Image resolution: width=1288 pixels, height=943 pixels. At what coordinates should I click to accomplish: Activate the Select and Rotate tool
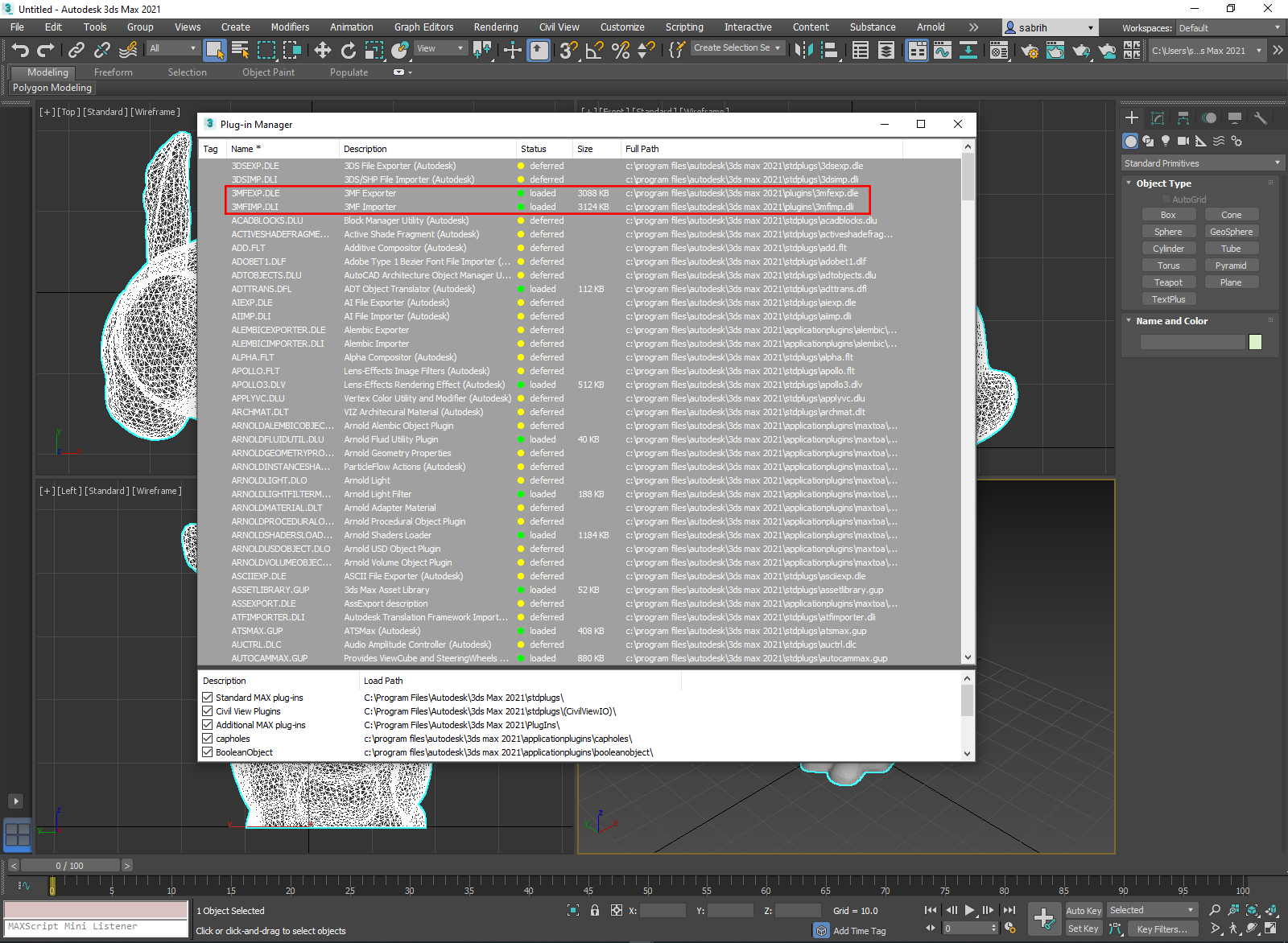(x=349, y=51)
